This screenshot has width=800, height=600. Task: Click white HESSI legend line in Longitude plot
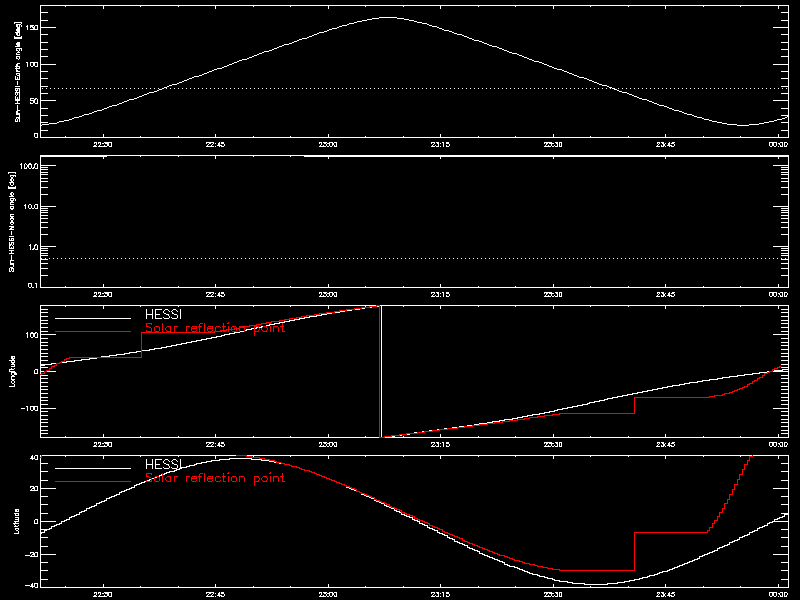click(x=93, y=318)
